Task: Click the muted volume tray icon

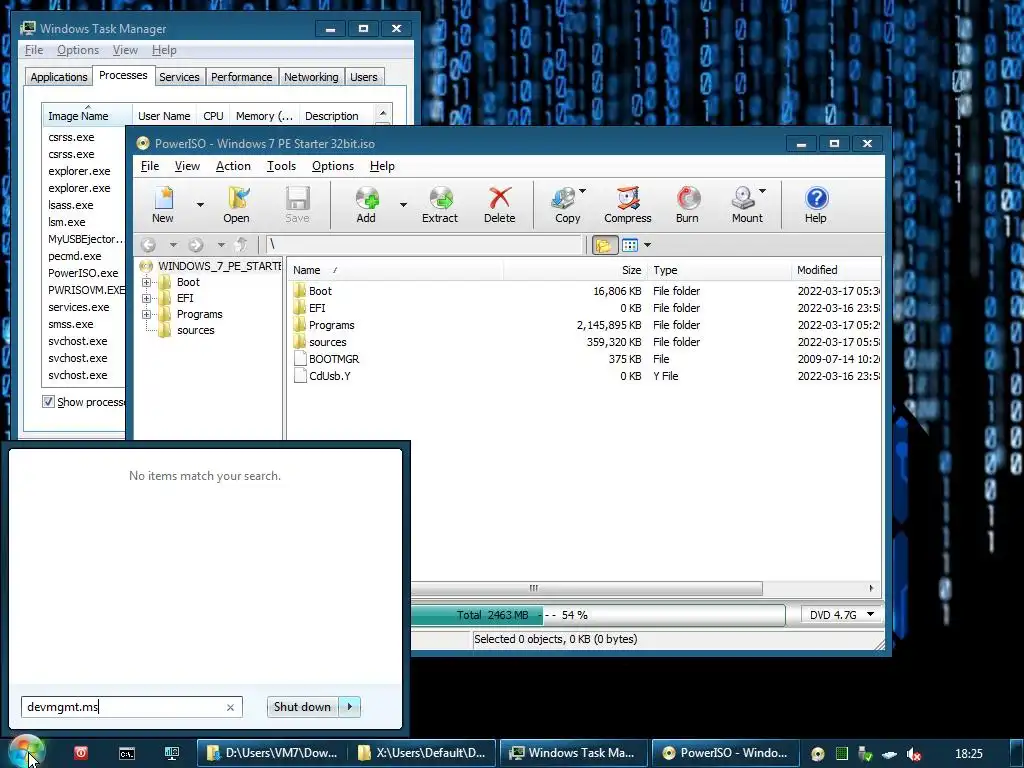Action: 914,754
